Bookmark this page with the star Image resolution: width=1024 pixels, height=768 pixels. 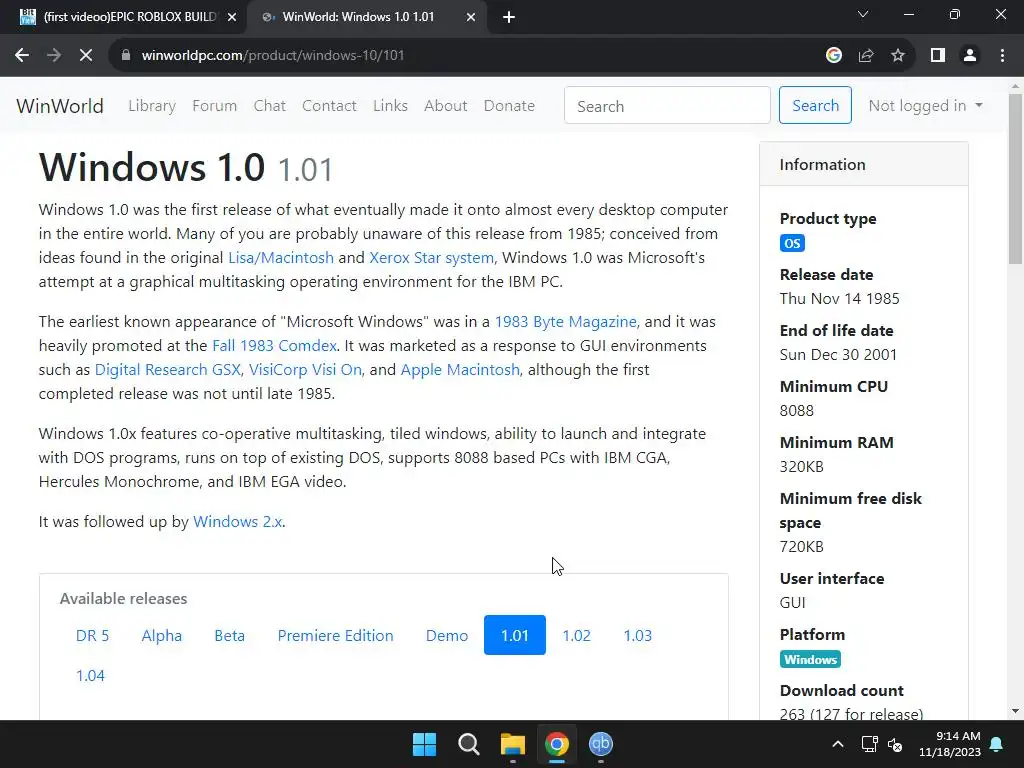point(898,56)
